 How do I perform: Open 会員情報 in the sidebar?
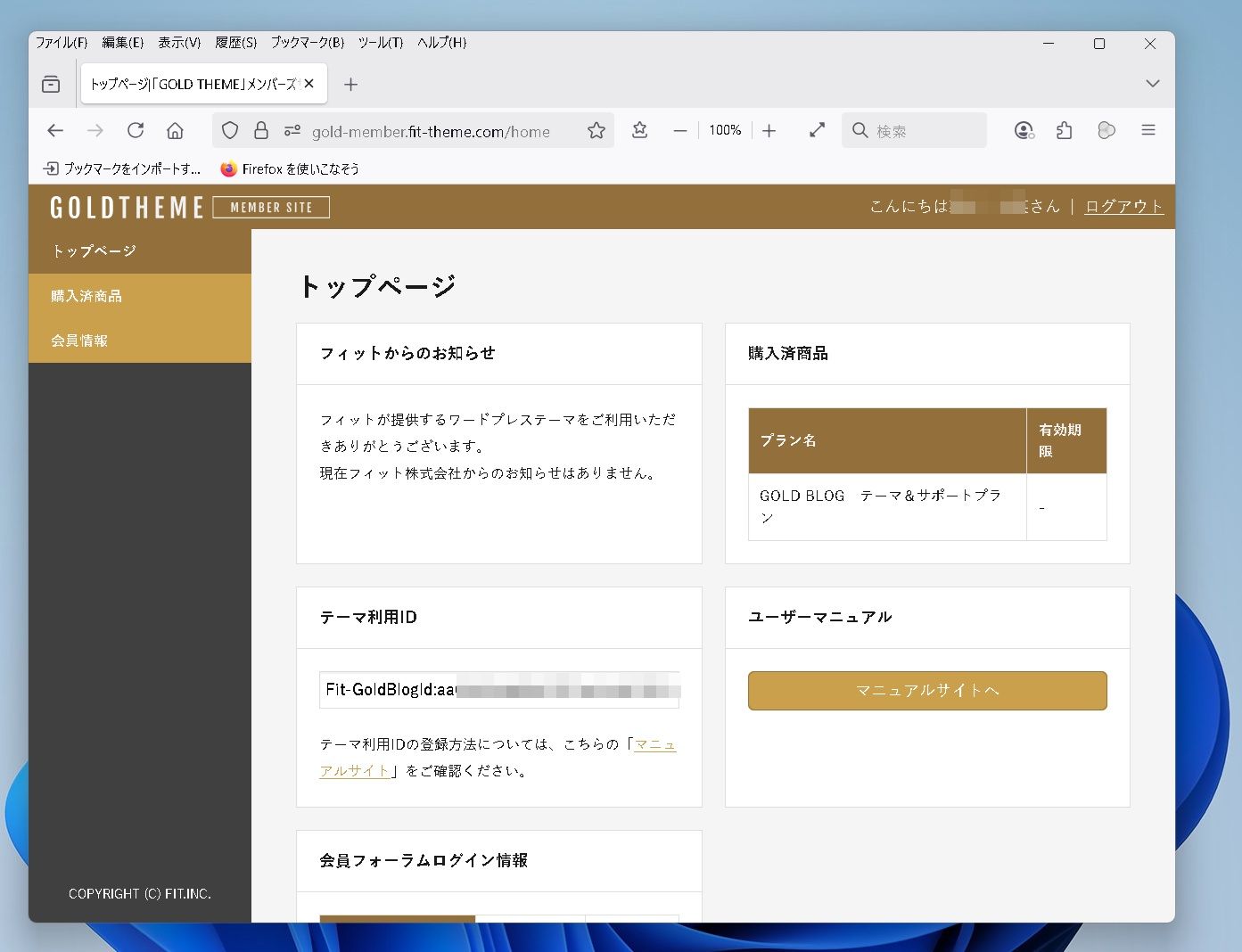(x=140, y=341)
